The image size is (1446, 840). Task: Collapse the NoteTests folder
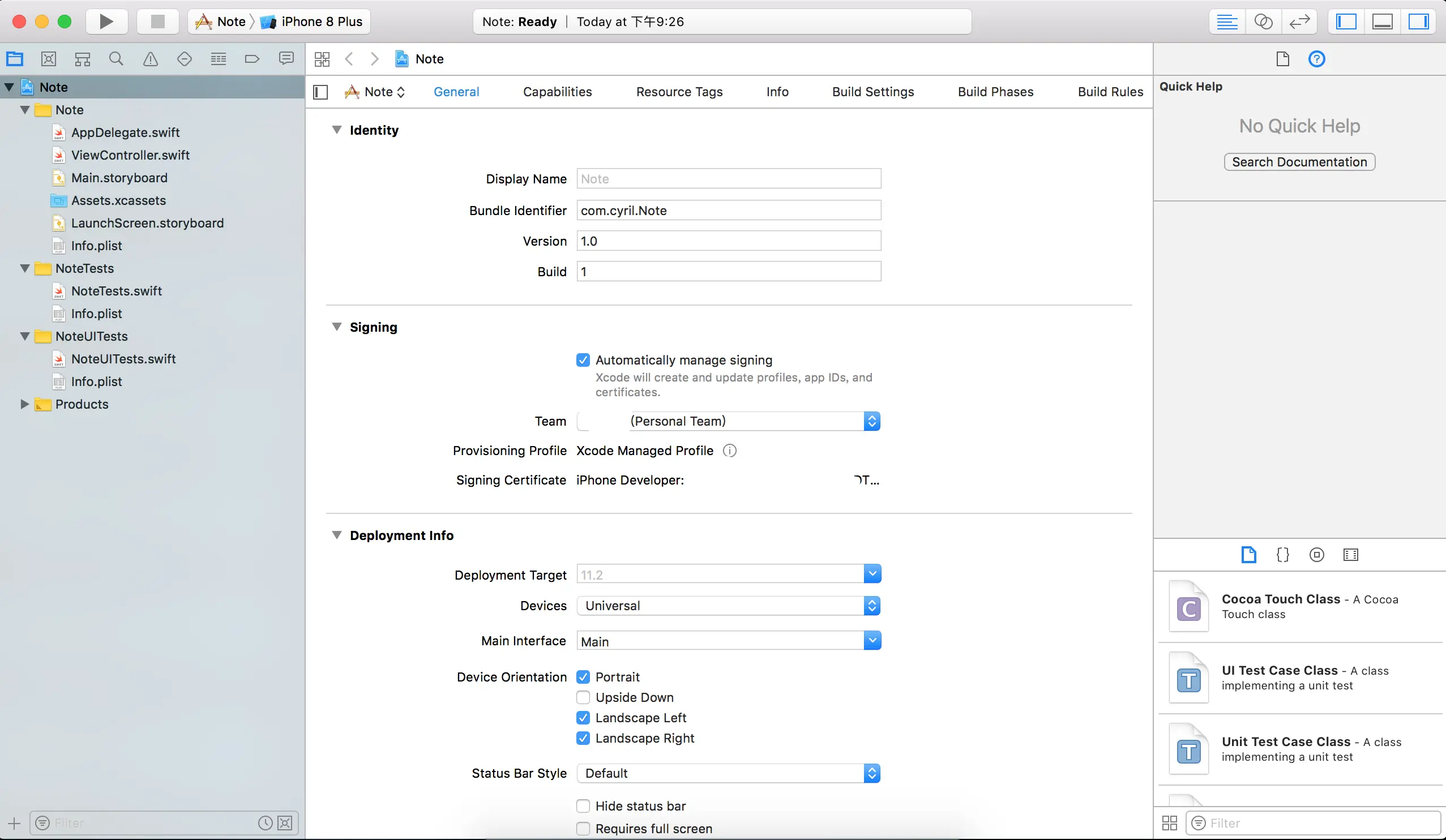tap(25, 268)
